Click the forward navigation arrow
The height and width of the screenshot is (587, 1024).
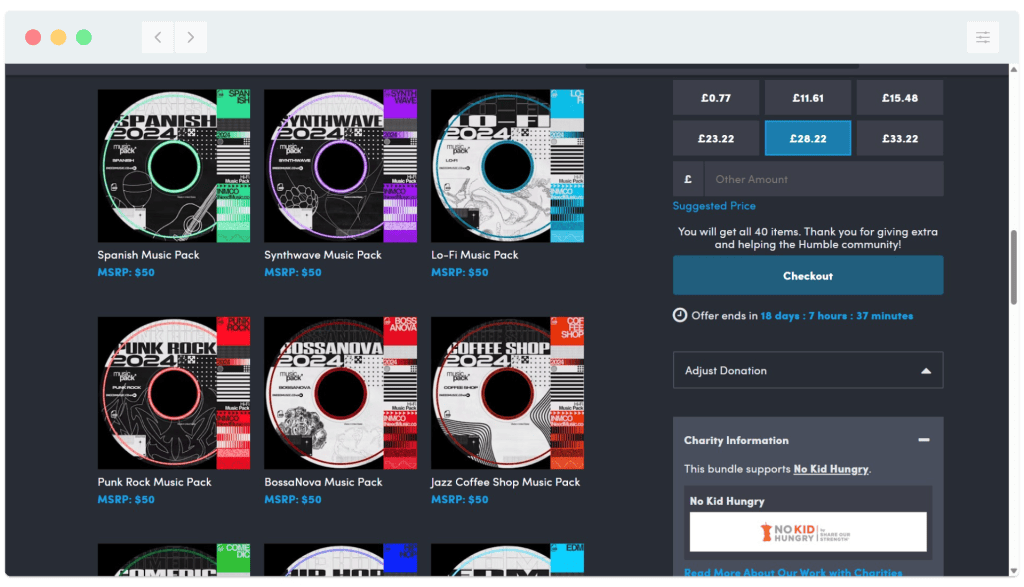190,36
